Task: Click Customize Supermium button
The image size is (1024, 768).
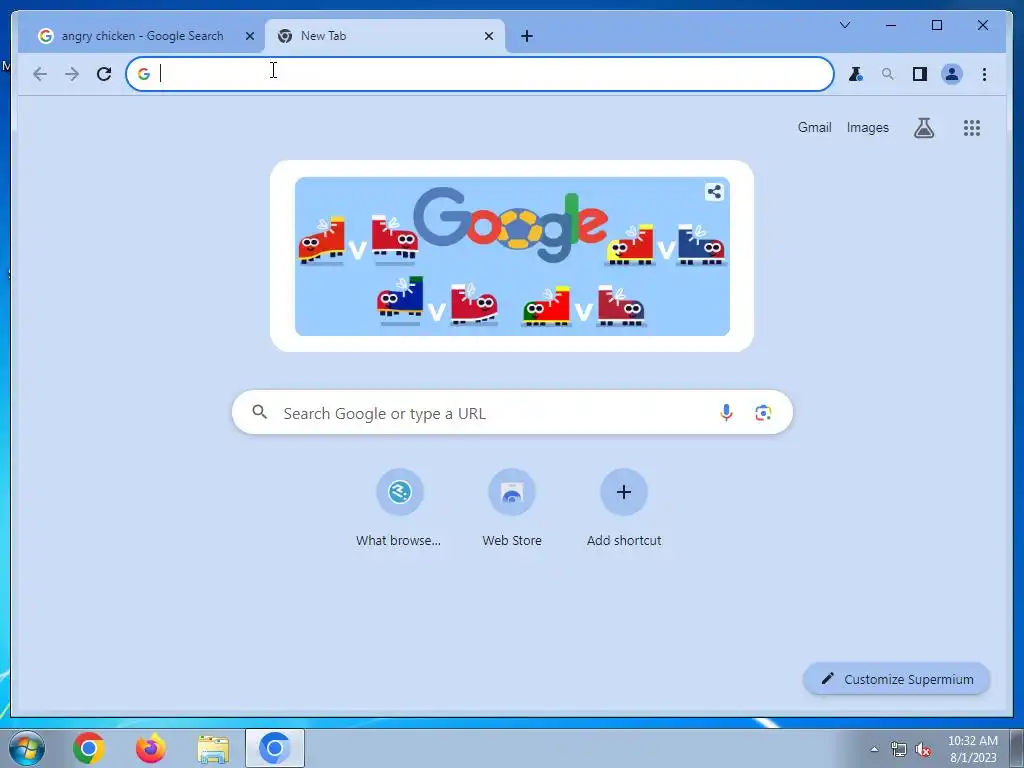Action: 897,679
